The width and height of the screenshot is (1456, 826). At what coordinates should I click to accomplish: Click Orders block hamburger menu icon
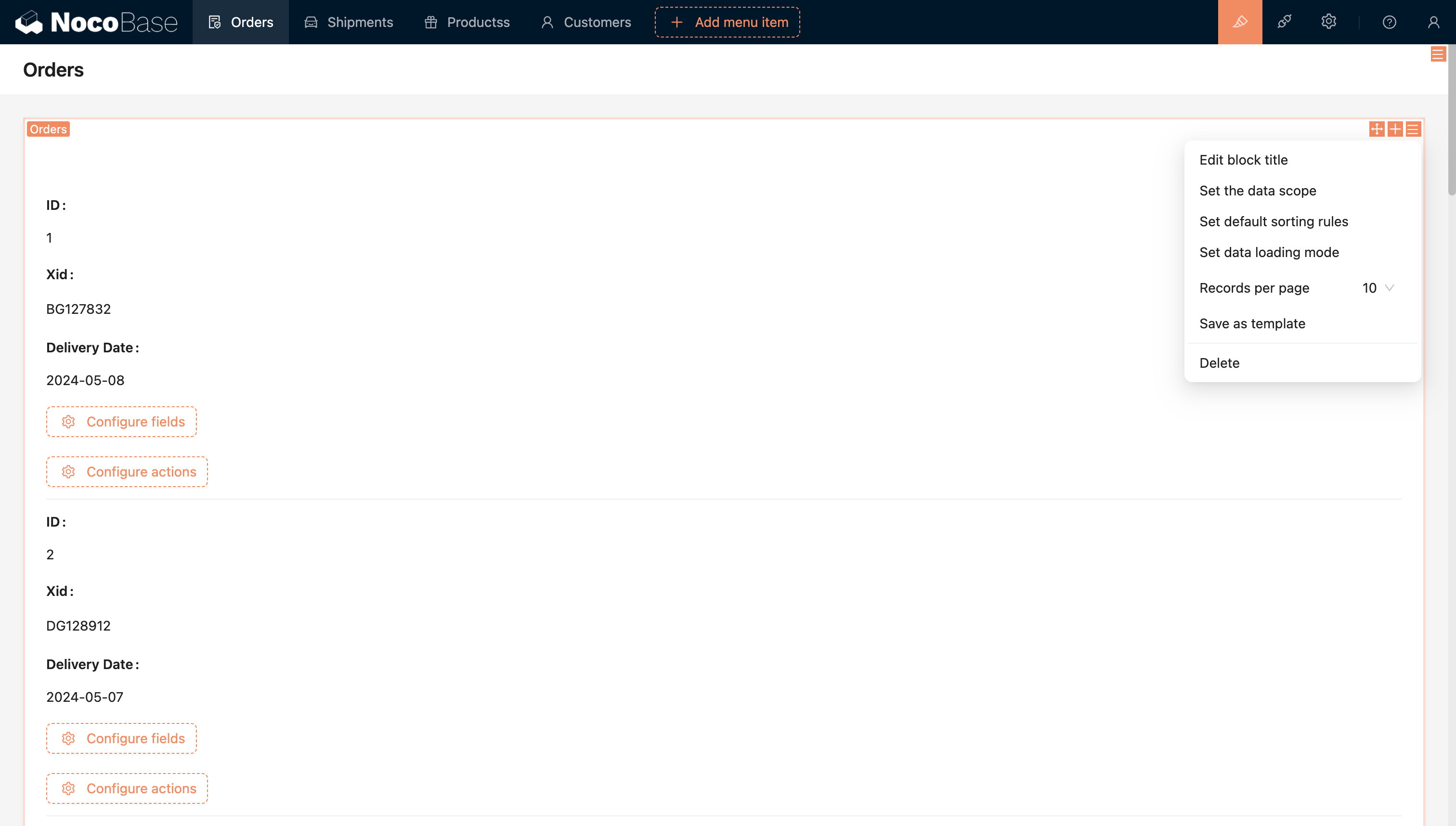1413,129
